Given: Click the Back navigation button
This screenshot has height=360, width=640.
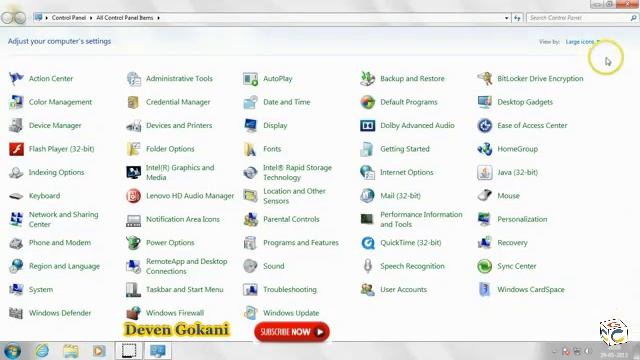Looking at the screenshot, I should click(8, 18).
